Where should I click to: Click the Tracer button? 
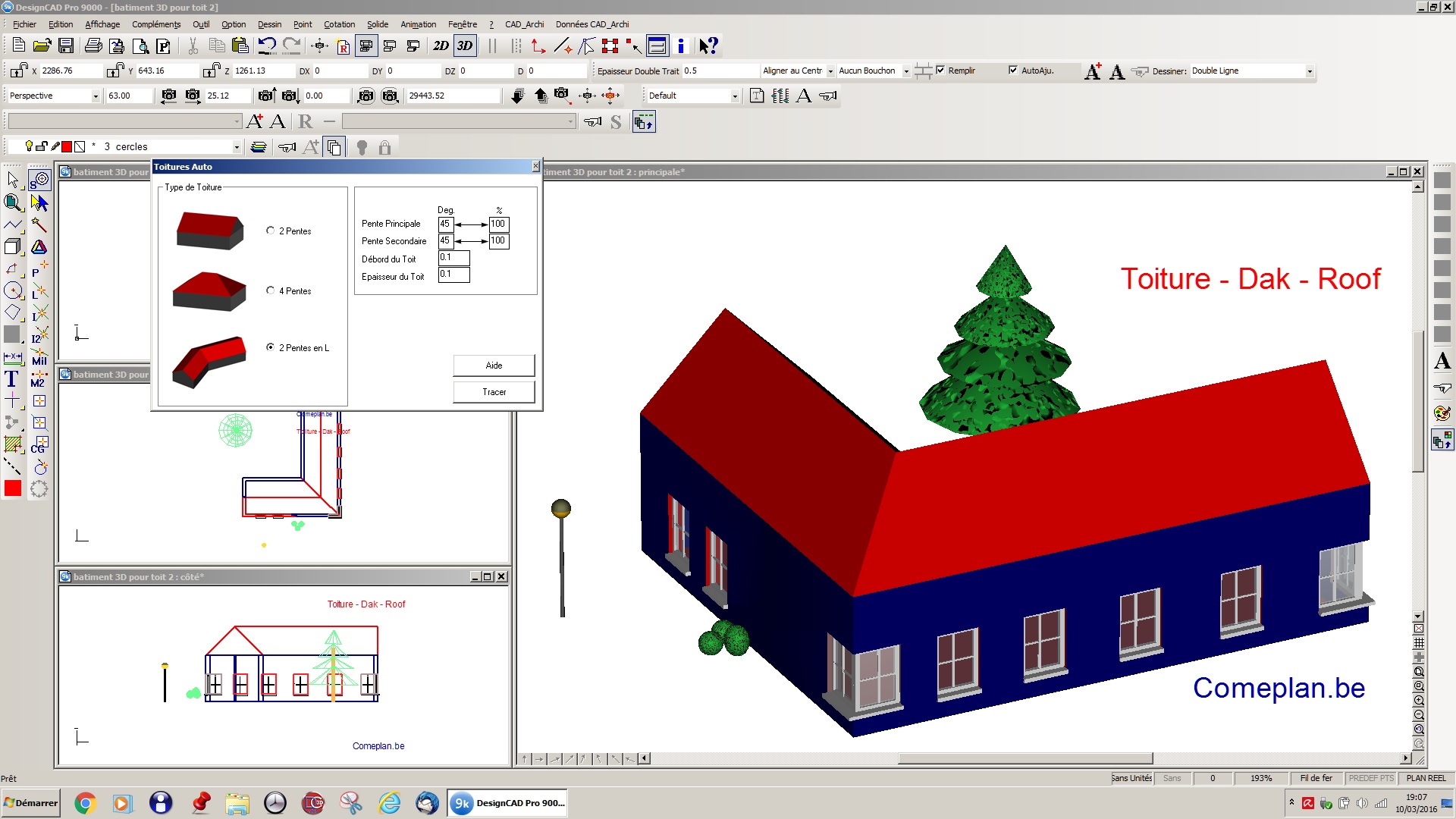pos(494,392)
